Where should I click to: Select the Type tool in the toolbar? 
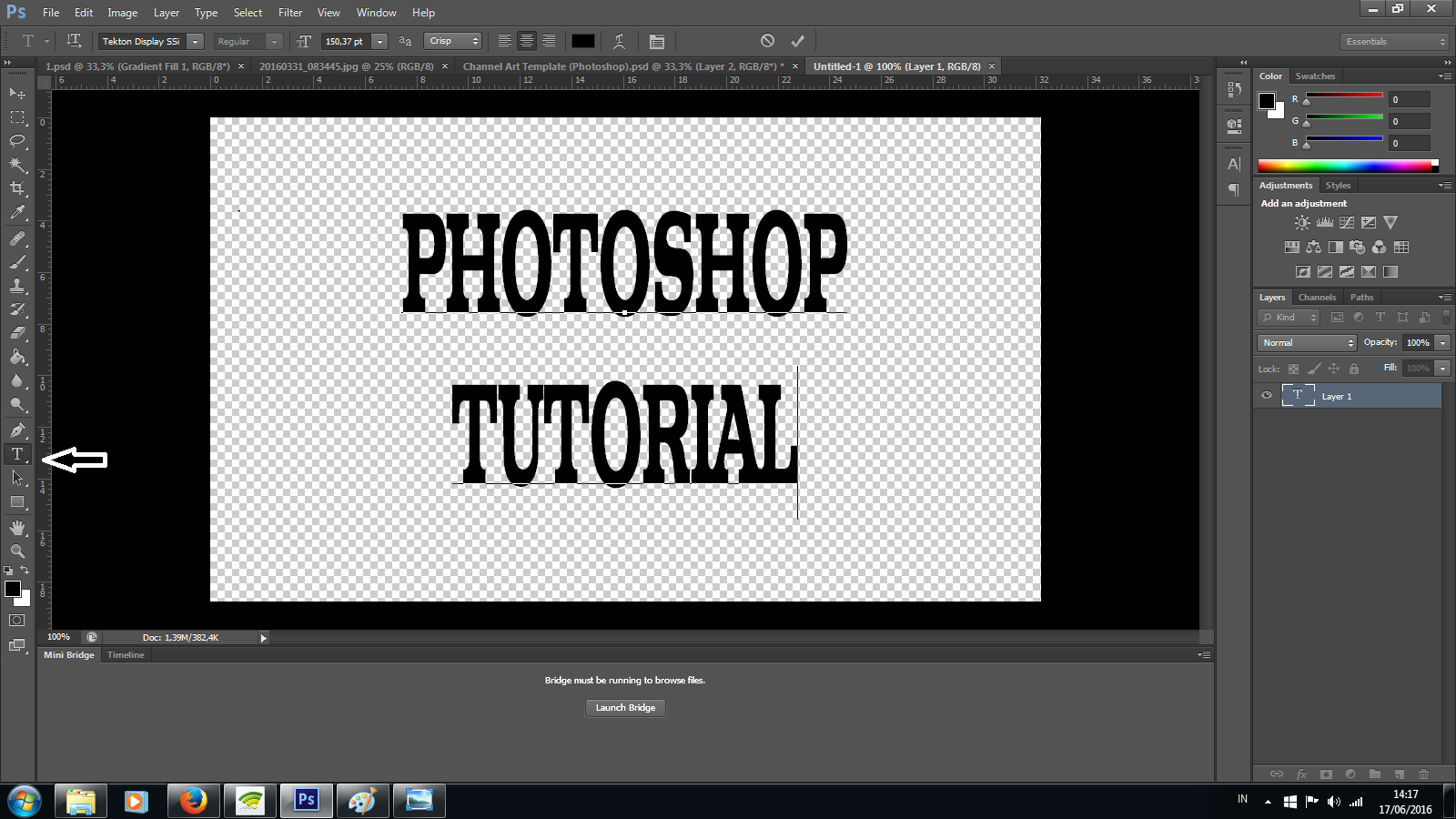click(x=16, y=454)
